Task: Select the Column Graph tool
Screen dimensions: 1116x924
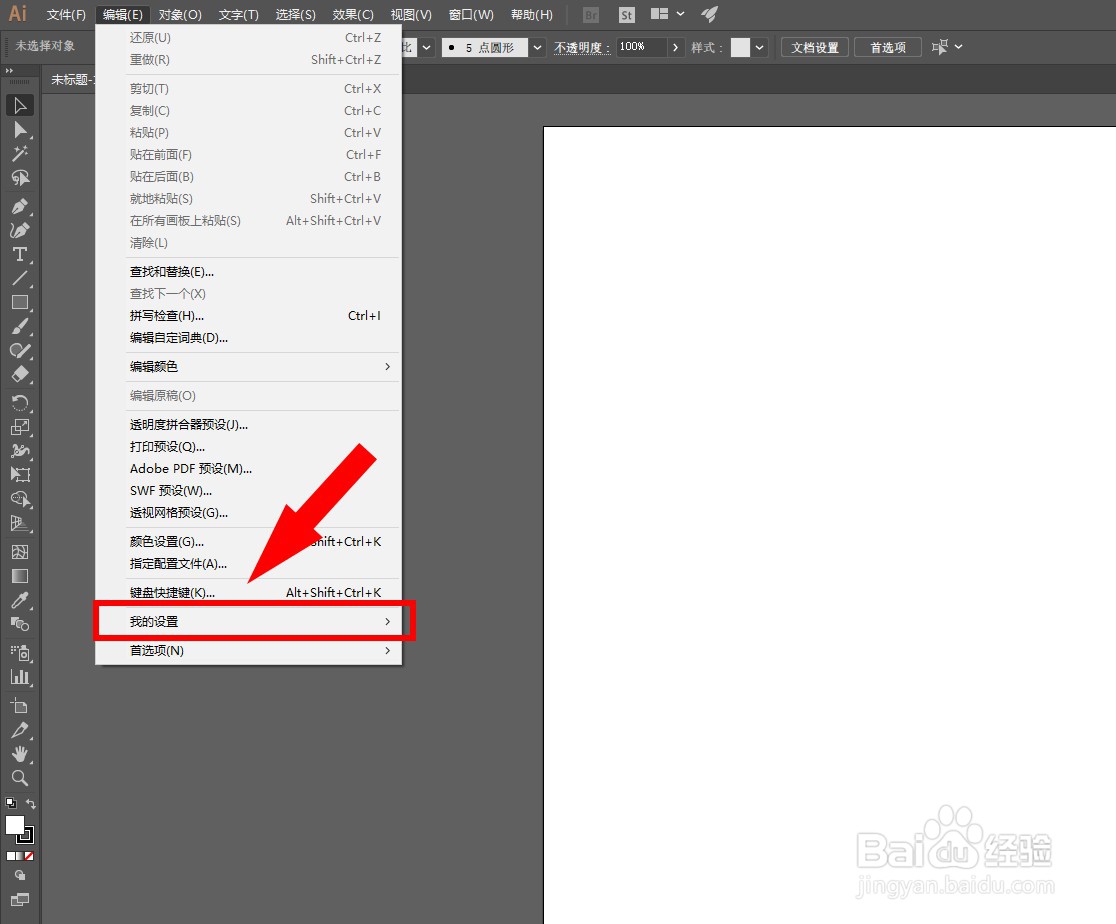Action: coord(20,677)
